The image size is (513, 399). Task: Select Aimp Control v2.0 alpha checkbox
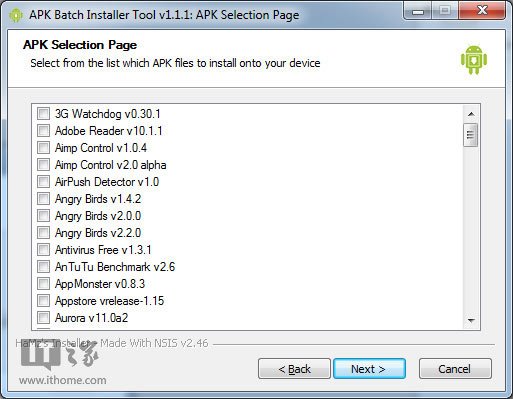43,164
